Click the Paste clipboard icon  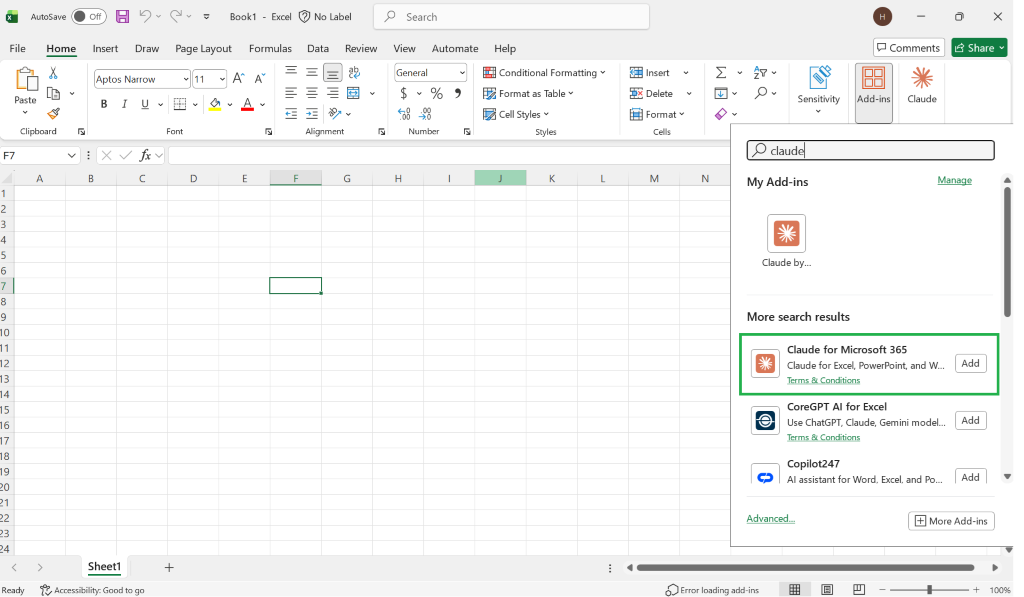(x=25, y=79)
